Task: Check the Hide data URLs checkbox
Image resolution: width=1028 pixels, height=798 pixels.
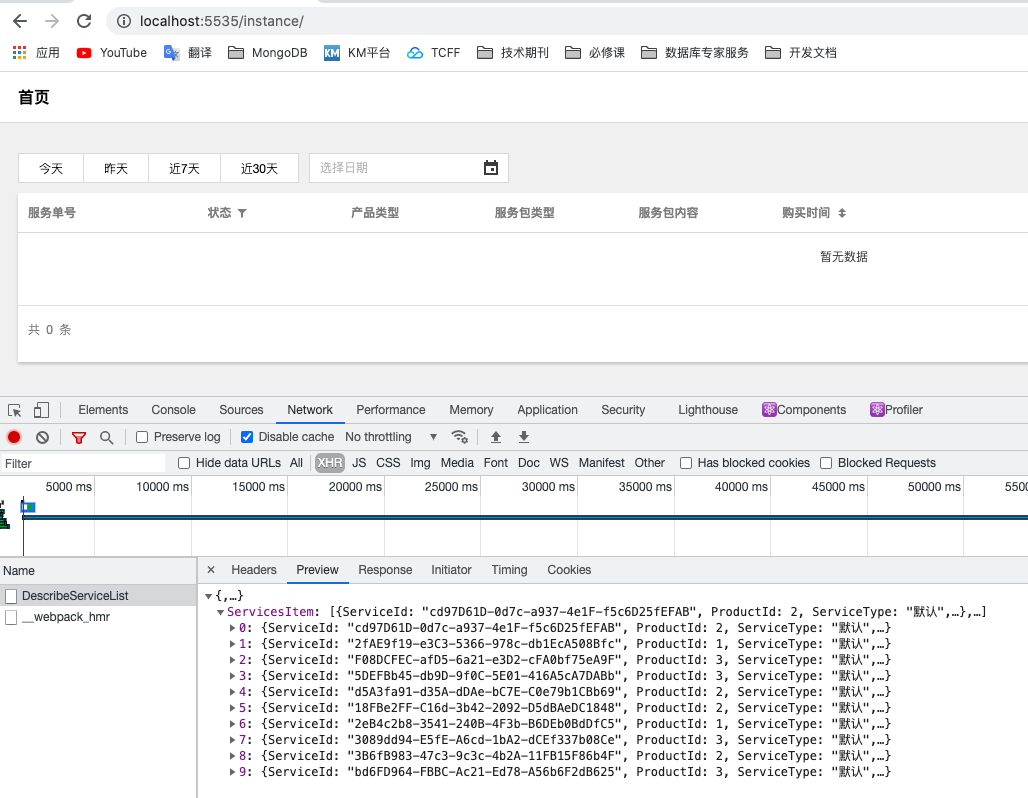Action: tap(184, 463)
